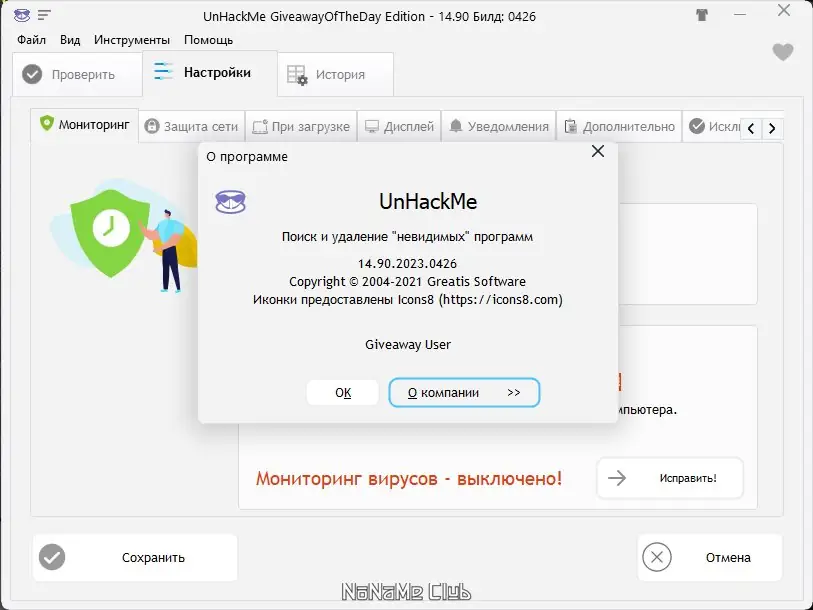Click the heart icon below the title bar

click(781, 52)
